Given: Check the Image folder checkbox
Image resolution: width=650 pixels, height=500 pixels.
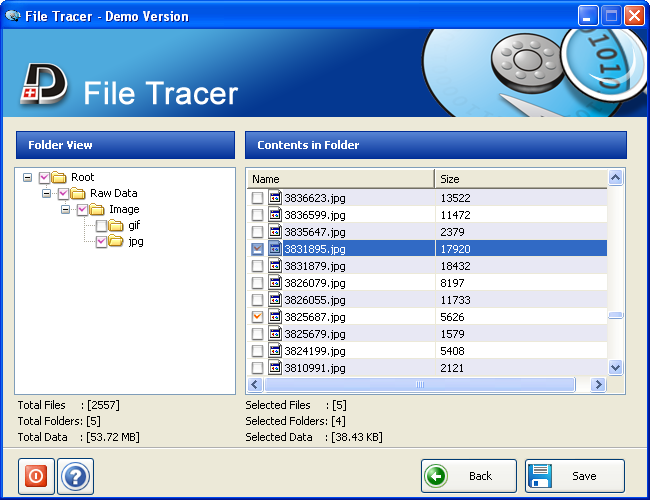Looking at the screenshot, I should [x=82, y=210].
